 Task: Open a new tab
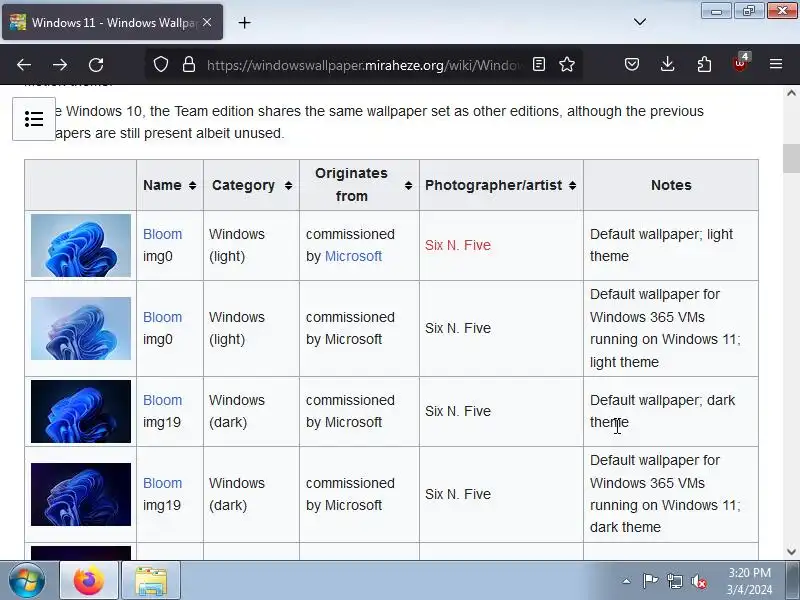[244, 22]
